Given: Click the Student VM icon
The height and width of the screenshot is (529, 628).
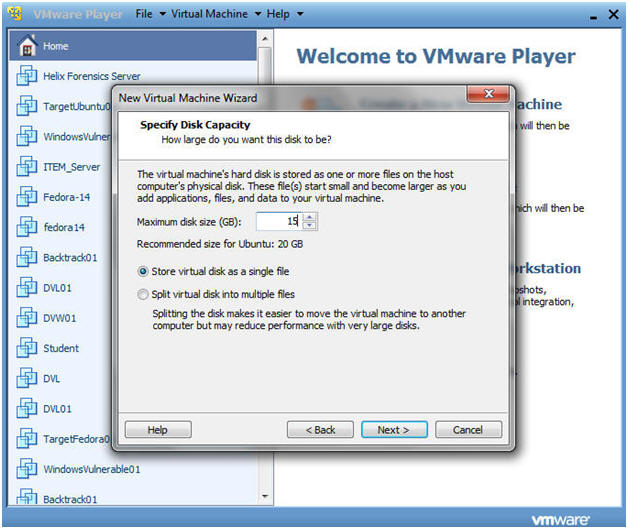Looking at the screenshot, I should tap(27, 348).
